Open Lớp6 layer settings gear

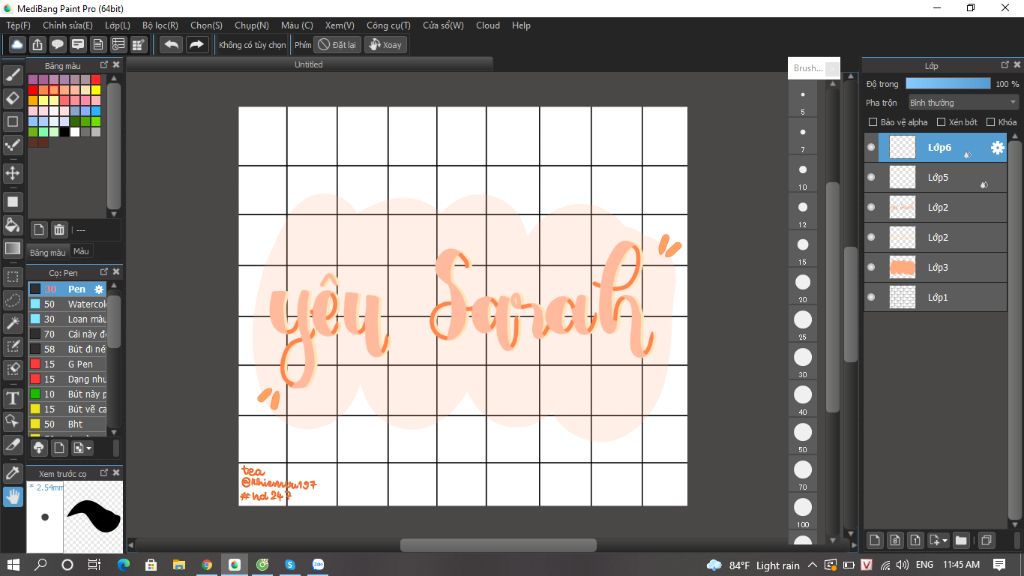tap(997, 148)
